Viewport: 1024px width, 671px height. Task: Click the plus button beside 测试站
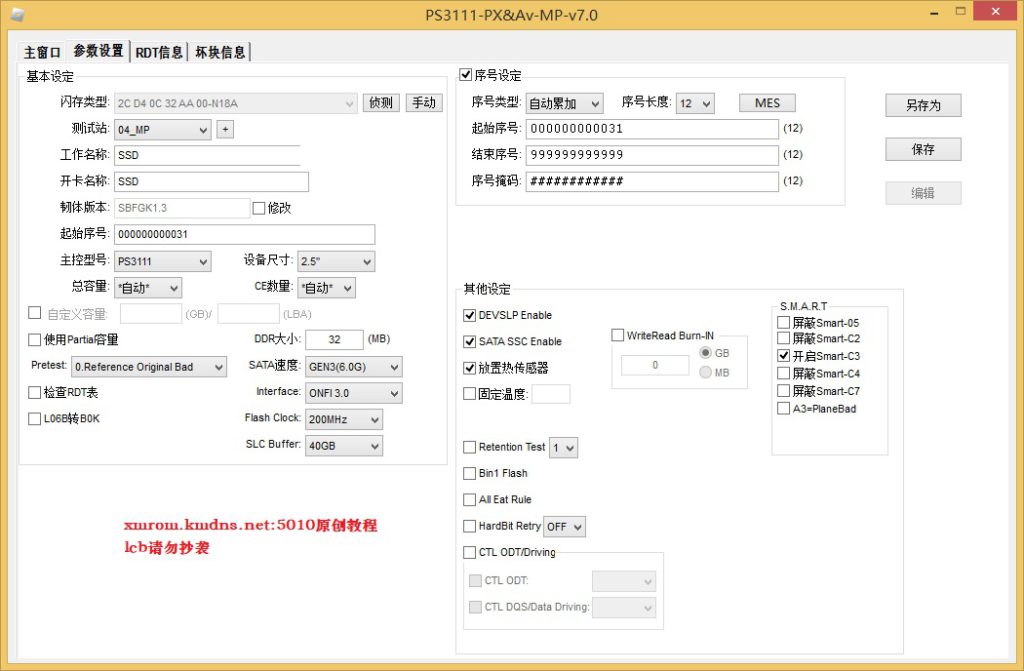click(225, 129)
